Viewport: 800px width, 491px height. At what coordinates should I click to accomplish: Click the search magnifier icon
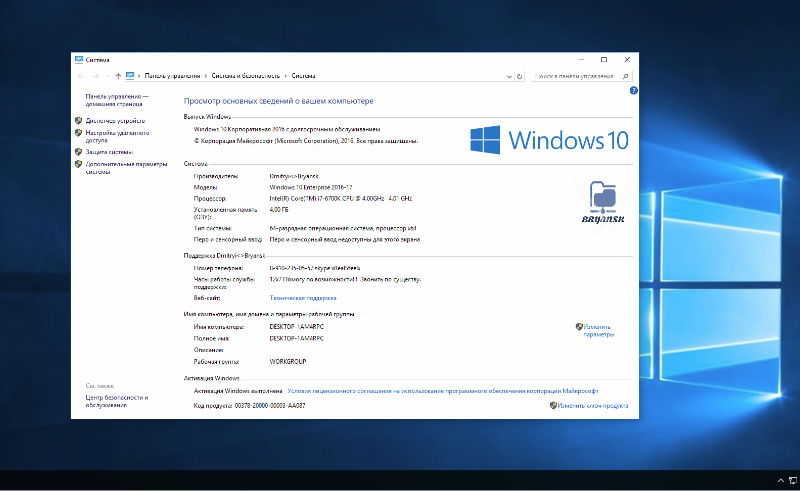pyautogui.click(x=626, y=76)
